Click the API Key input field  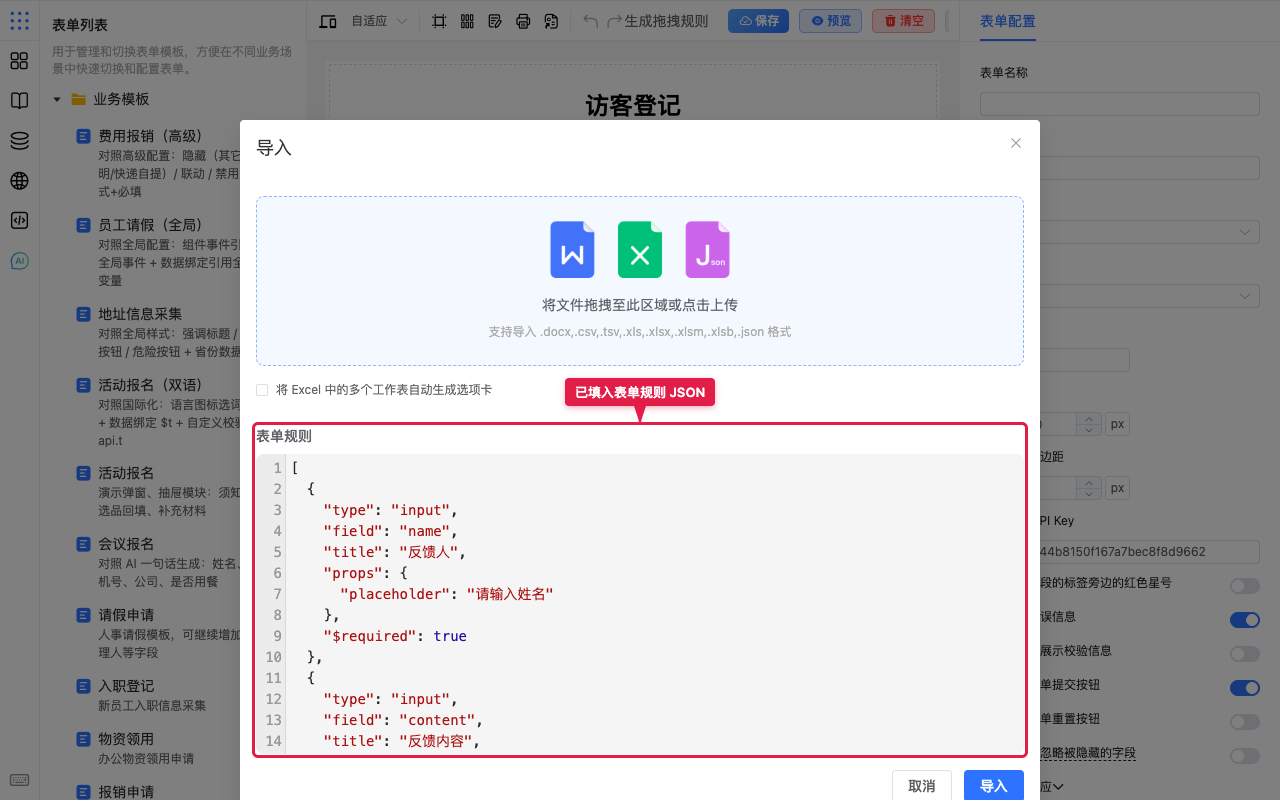pyautogui.click(x=1149, y=551)
